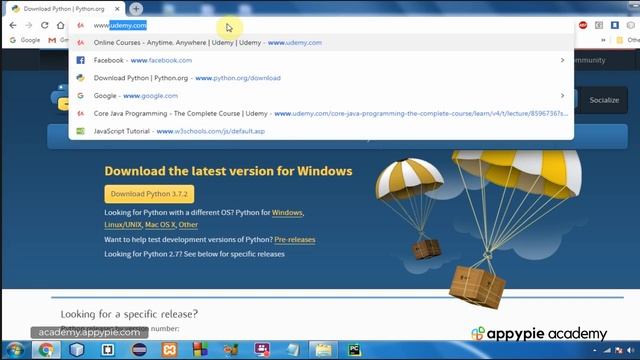Select the Download Python python.org/download suggestion
The width and height of the screenshot is (640, 360).
321,78
